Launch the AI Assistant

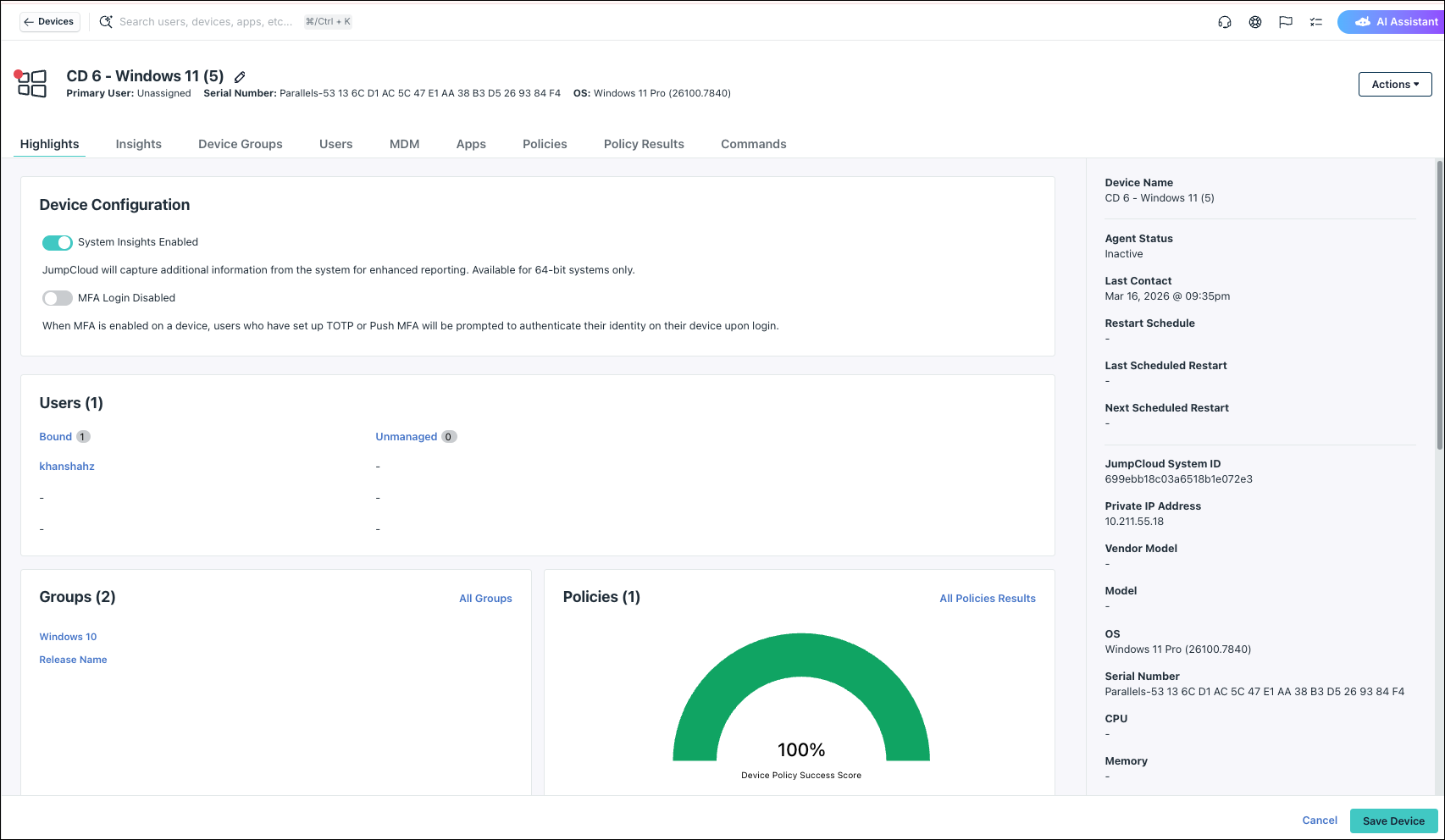1392,22
